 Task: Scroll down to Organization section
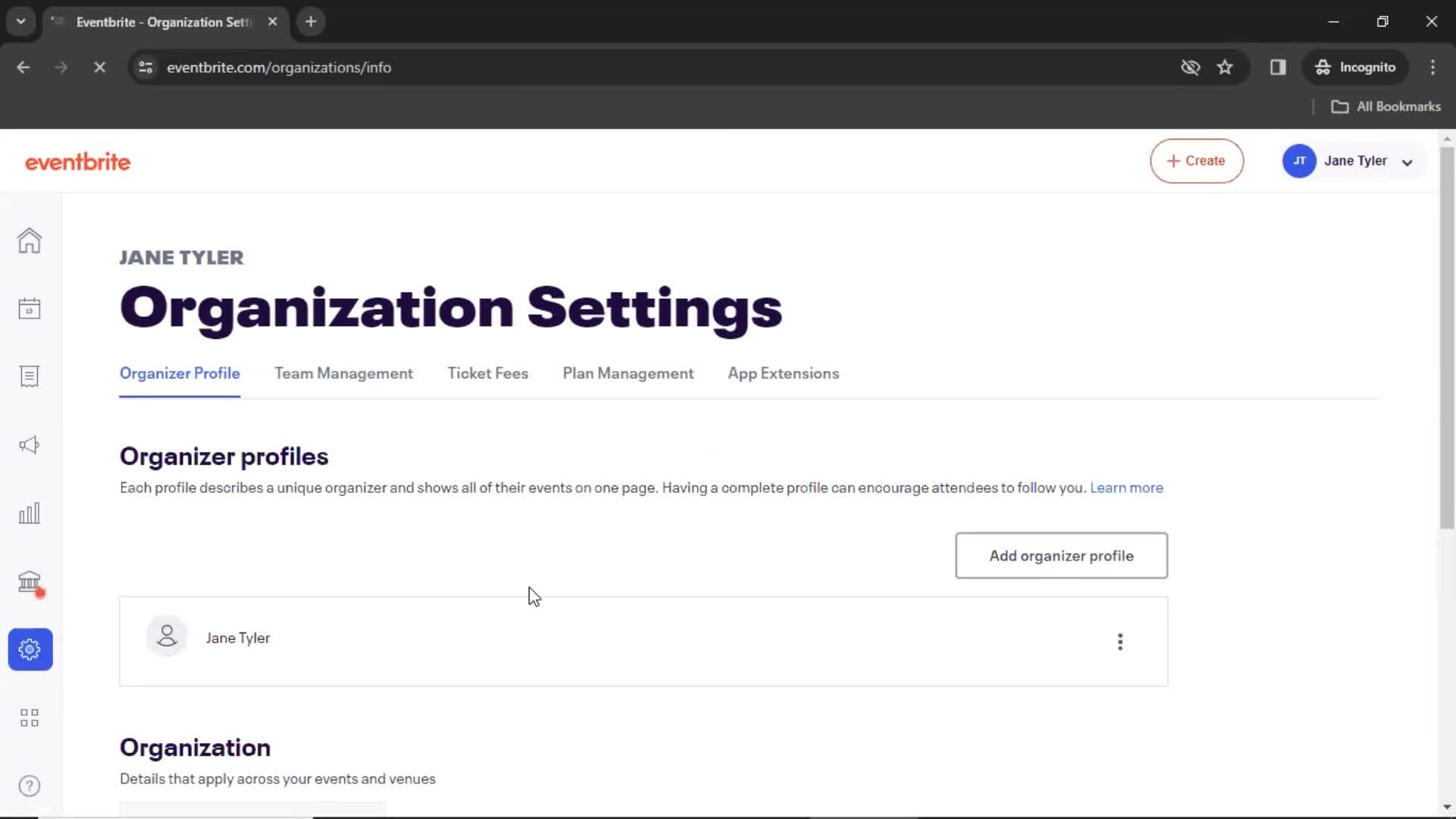195,746
